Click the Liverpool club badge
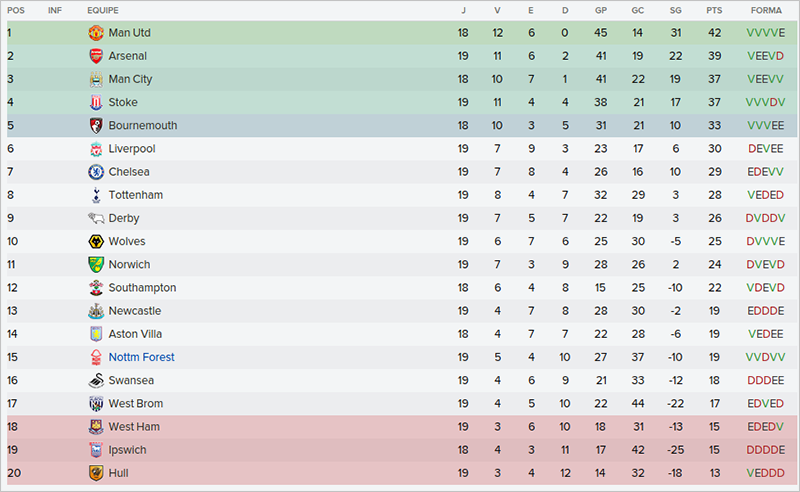800x492 pixels. point(96,149)
